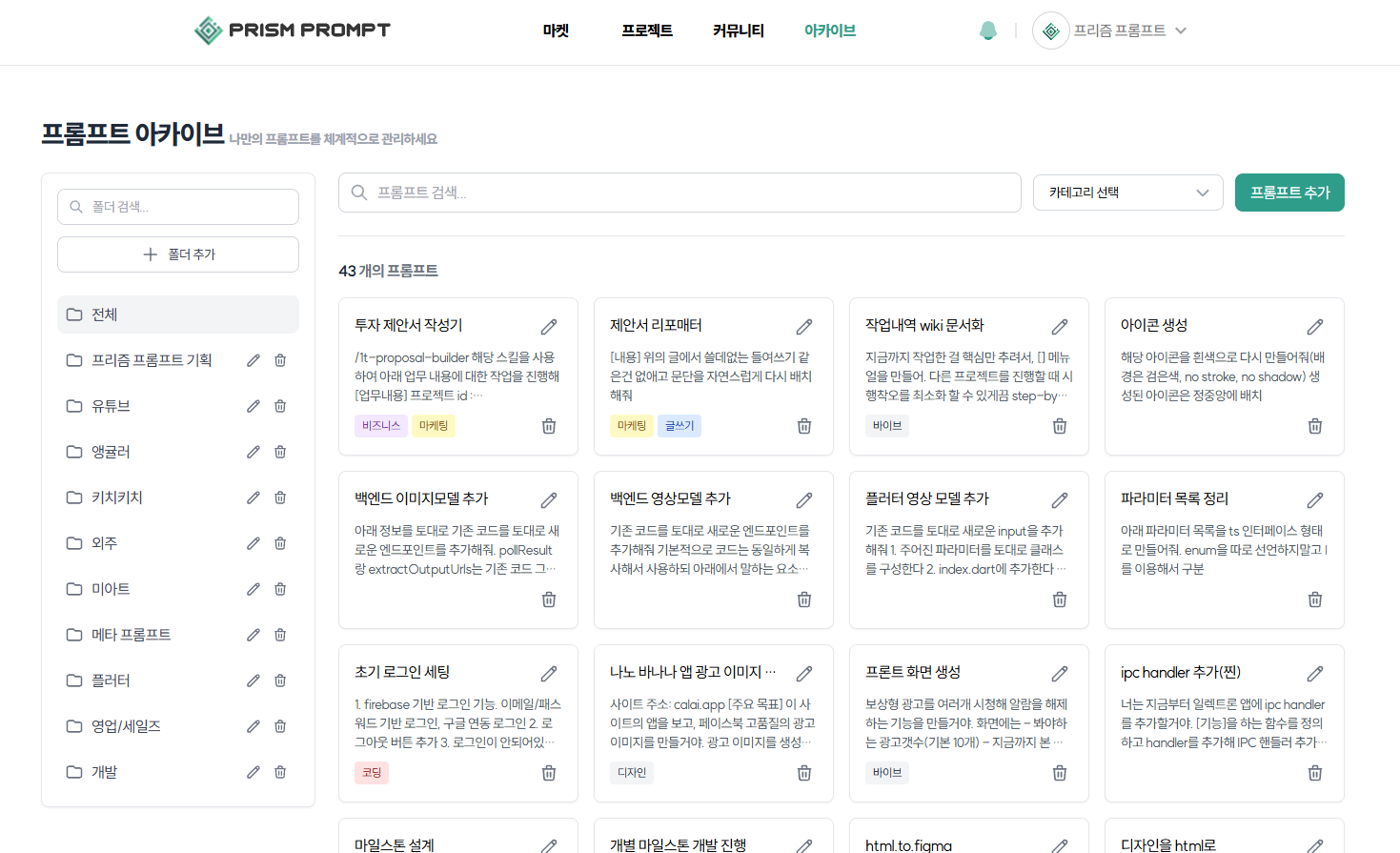Delete the 프리즘 프롬프트 기획 folder

[x=280, y=360]
